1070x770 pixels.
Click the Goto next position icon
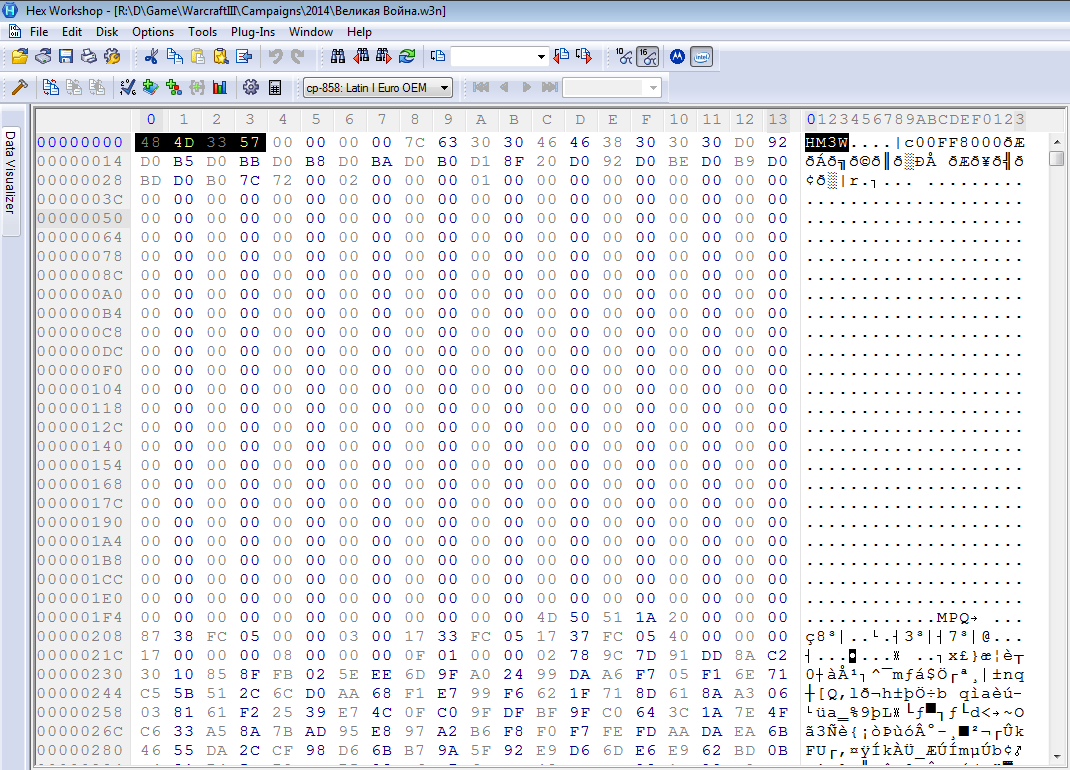coord(584,56)
